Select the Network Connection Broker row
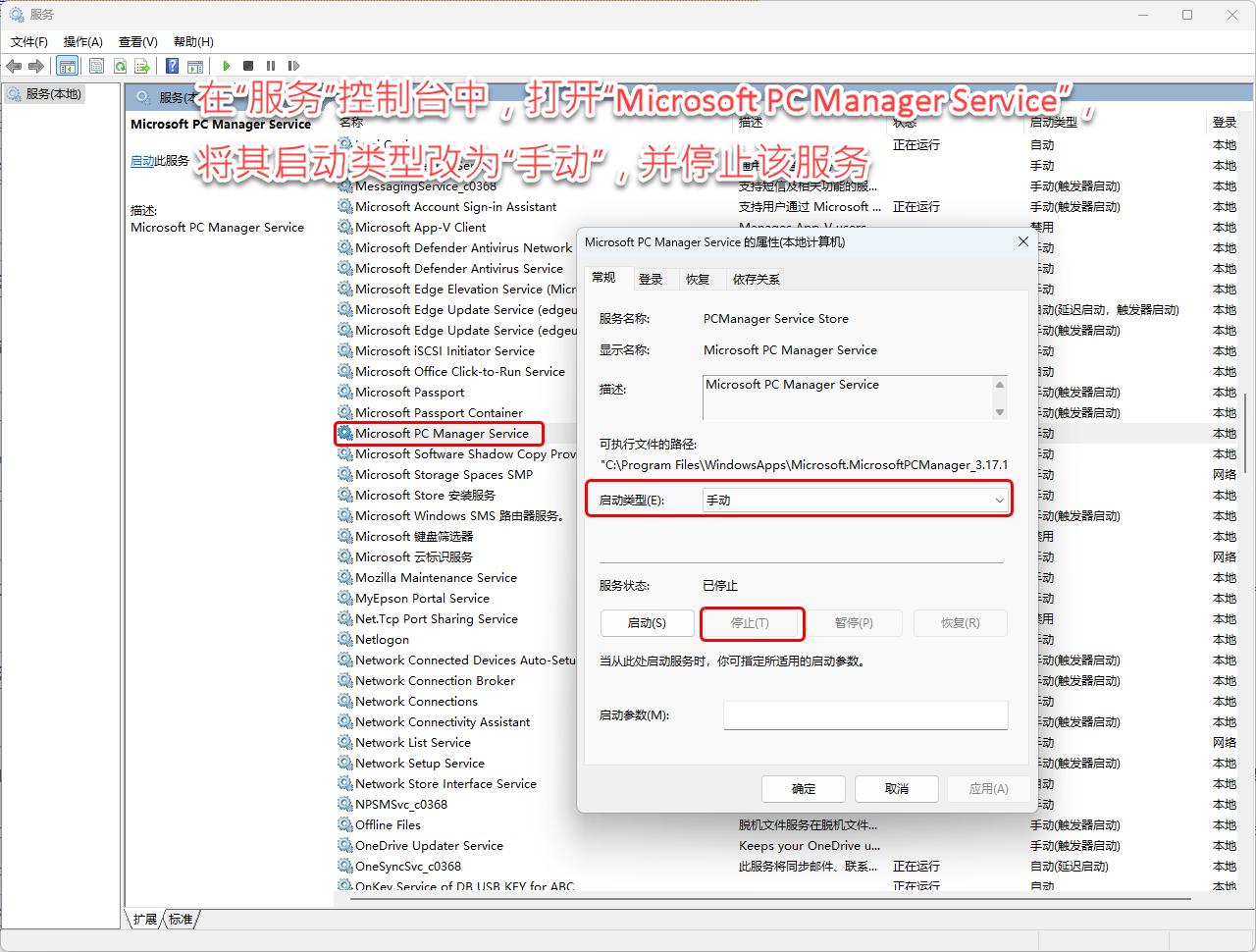Image resolution: width=1256 pixels, height=952 pixels. tap(436, 680)
